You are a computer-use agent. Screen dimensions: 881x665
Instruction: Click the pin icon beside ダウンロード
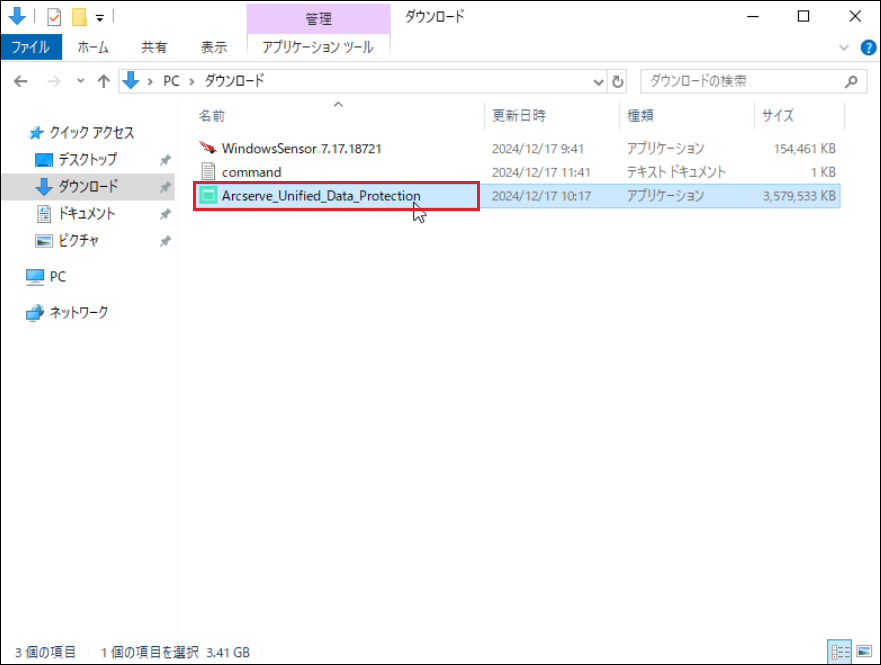pos(165,187)
